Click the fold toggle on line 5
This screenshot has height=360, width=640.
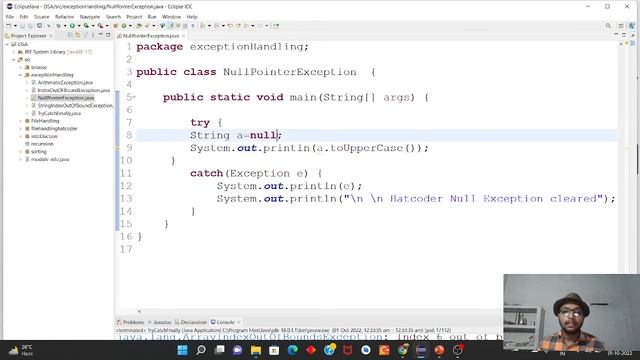(134, 97)
